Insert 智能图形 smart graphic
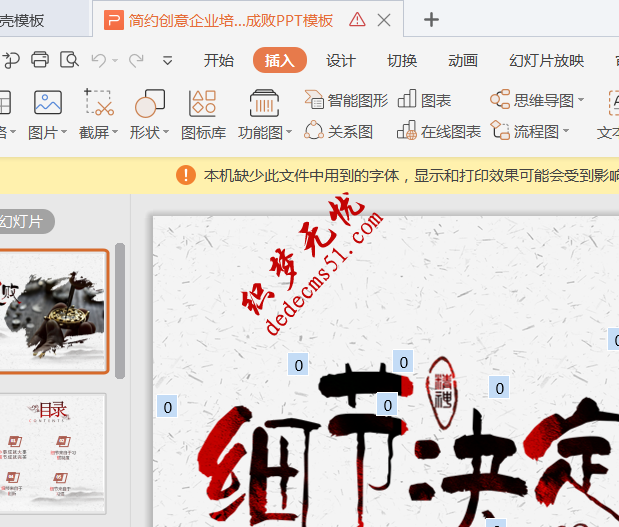619x527 pixels. click(346, 100)
